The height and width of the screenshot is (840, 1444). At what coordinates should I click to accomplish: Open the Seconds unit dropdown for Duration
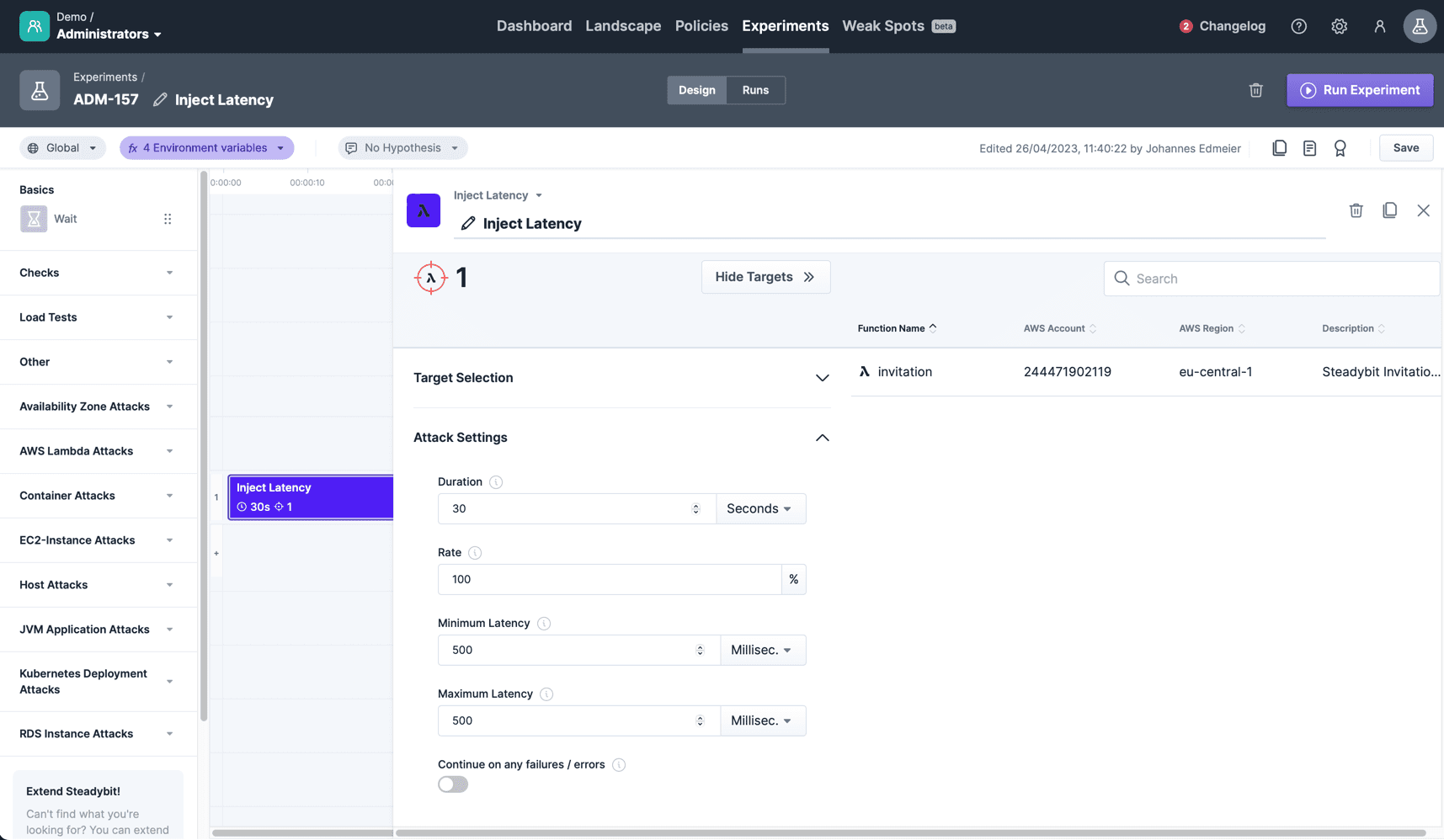coord(759,508)
